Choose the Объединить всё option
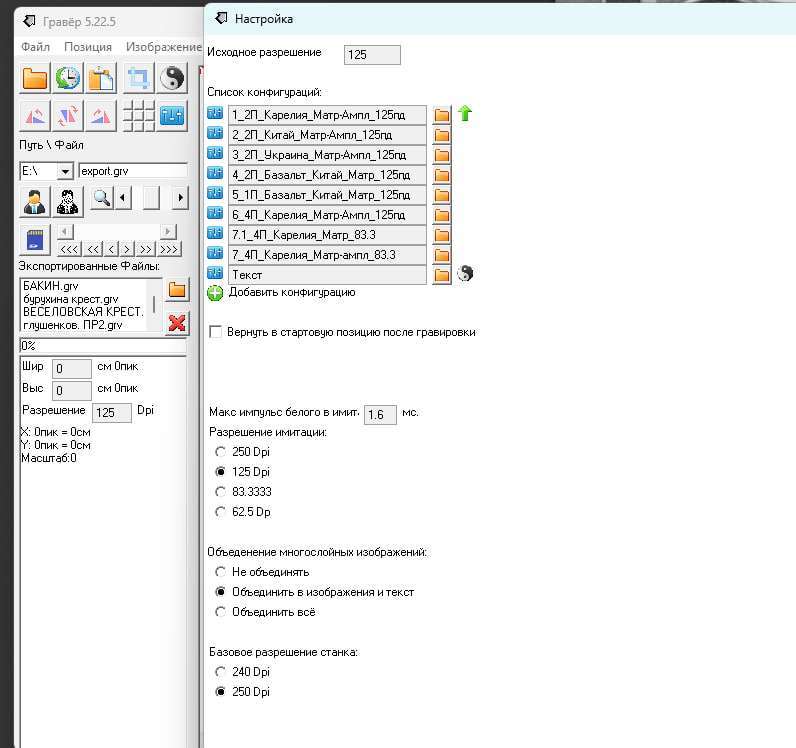796x748 pixels. point(221,612)
